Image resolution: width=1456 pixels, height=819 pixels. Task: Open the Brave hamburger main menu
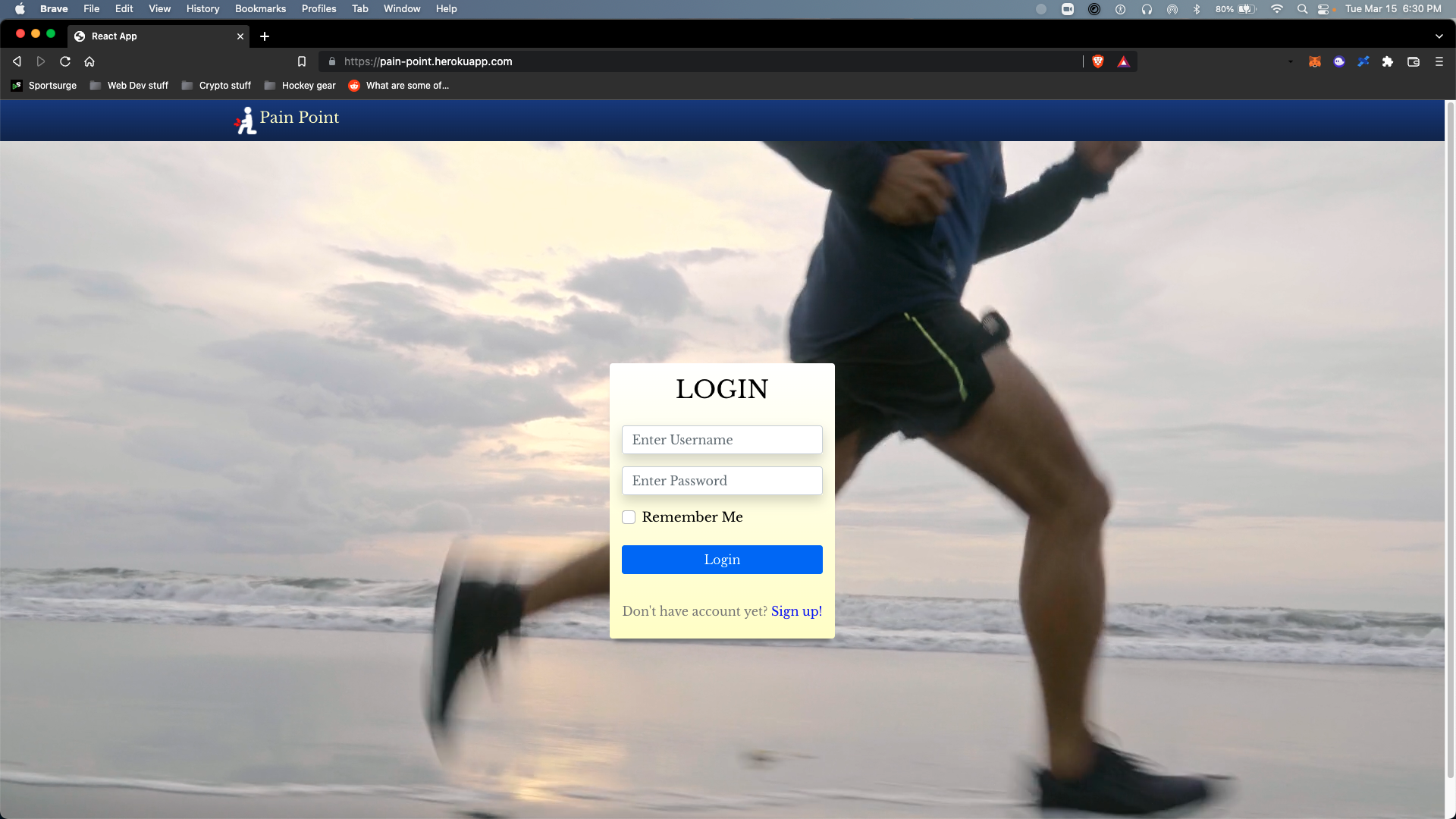[x=1439, y=61]
